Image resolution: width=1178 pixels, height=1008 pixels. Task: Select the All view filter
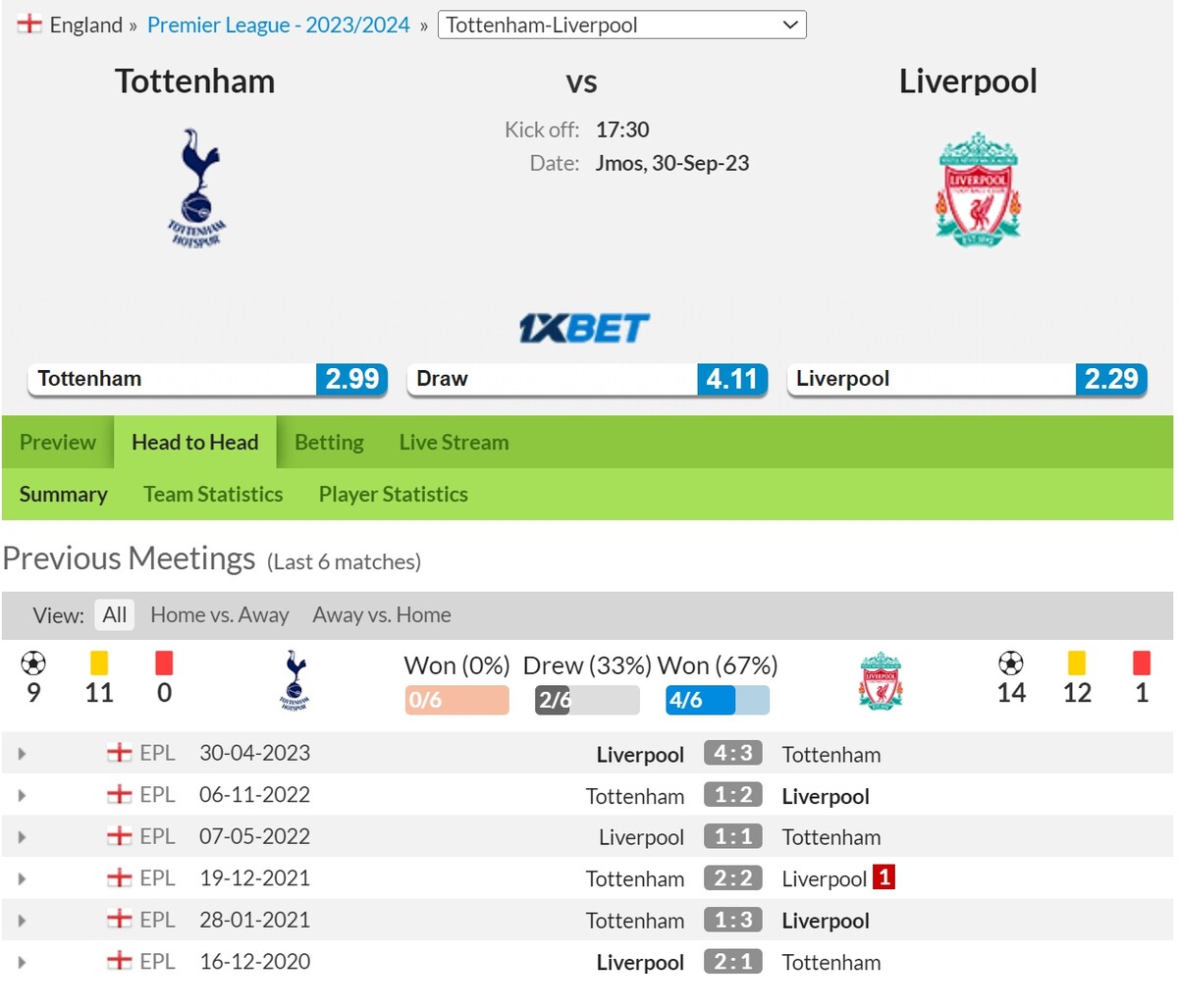pos(114,615)
